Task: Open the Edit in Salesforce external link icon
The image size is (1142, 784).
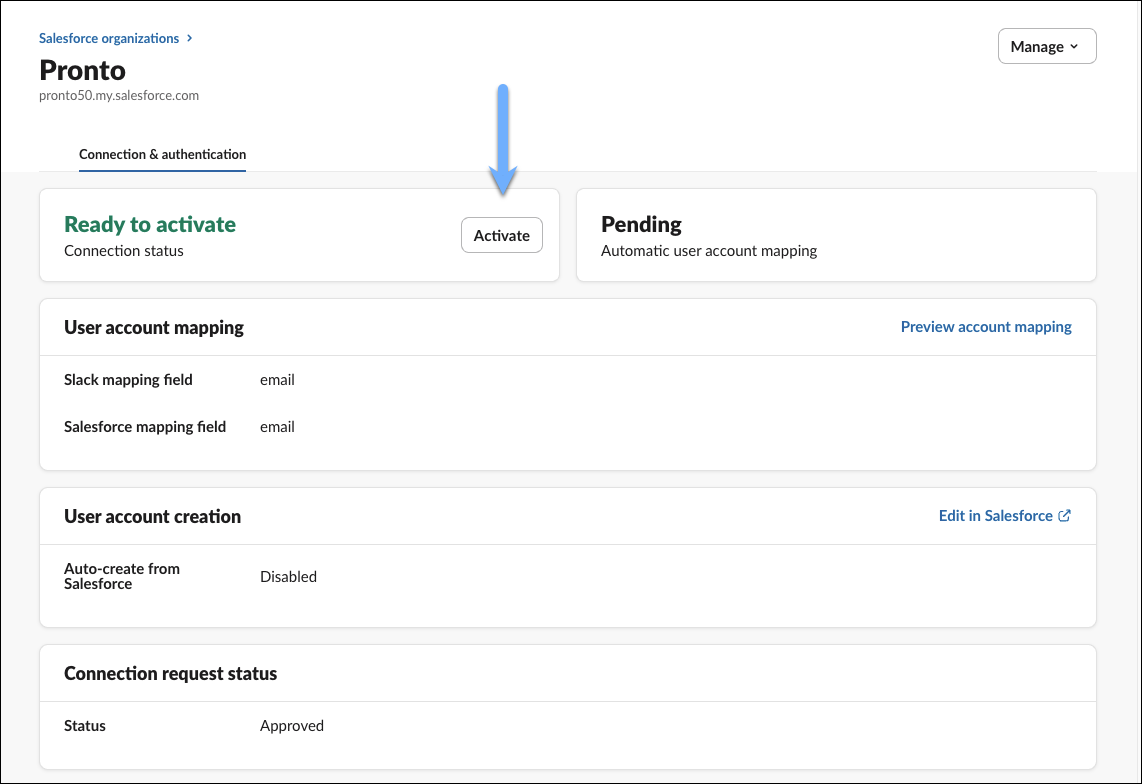Action: pyautogui.click(x=1065, y=515)
